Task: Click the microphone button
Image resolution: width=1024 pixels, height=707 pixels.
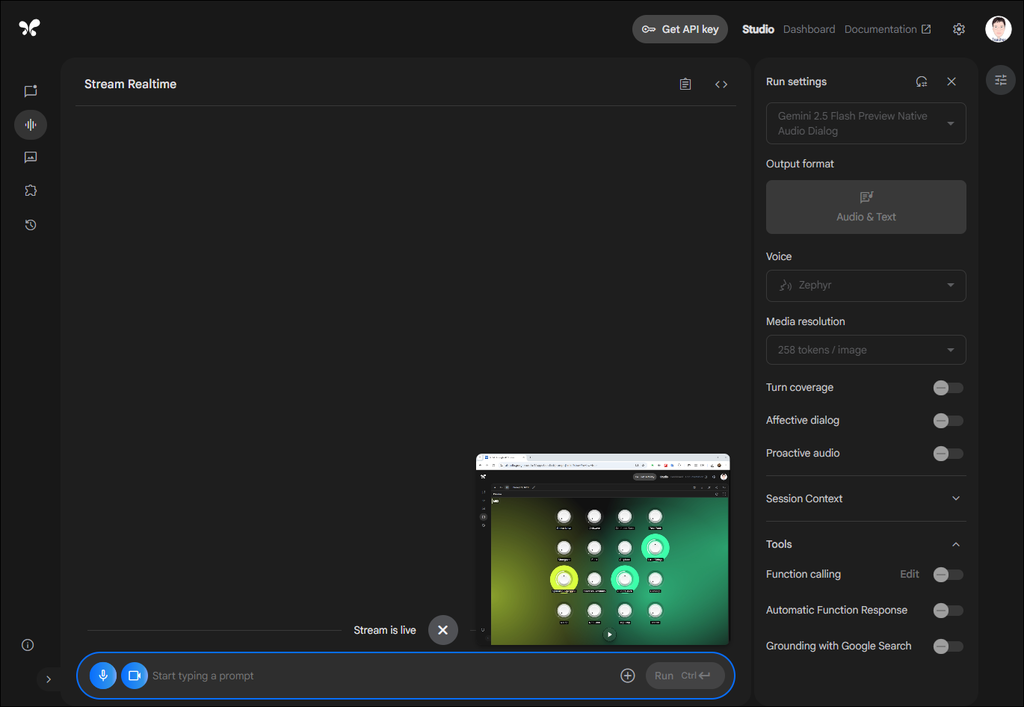Action: [x=103, y=676]
